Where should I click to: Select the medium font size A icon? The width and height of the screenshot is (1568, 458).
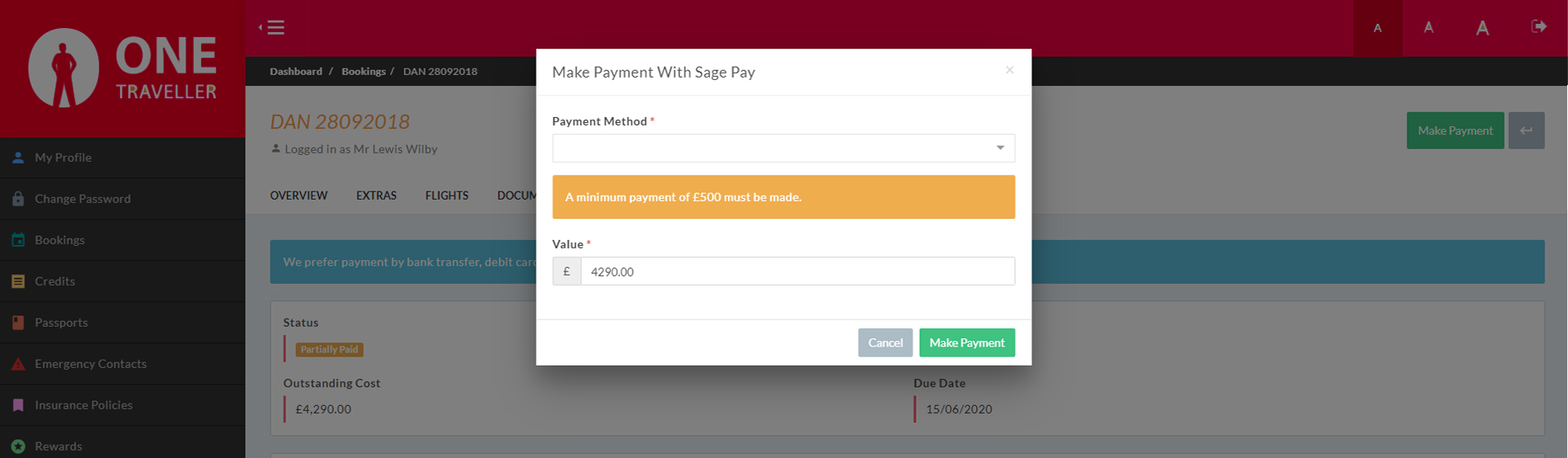(1429, 28)
